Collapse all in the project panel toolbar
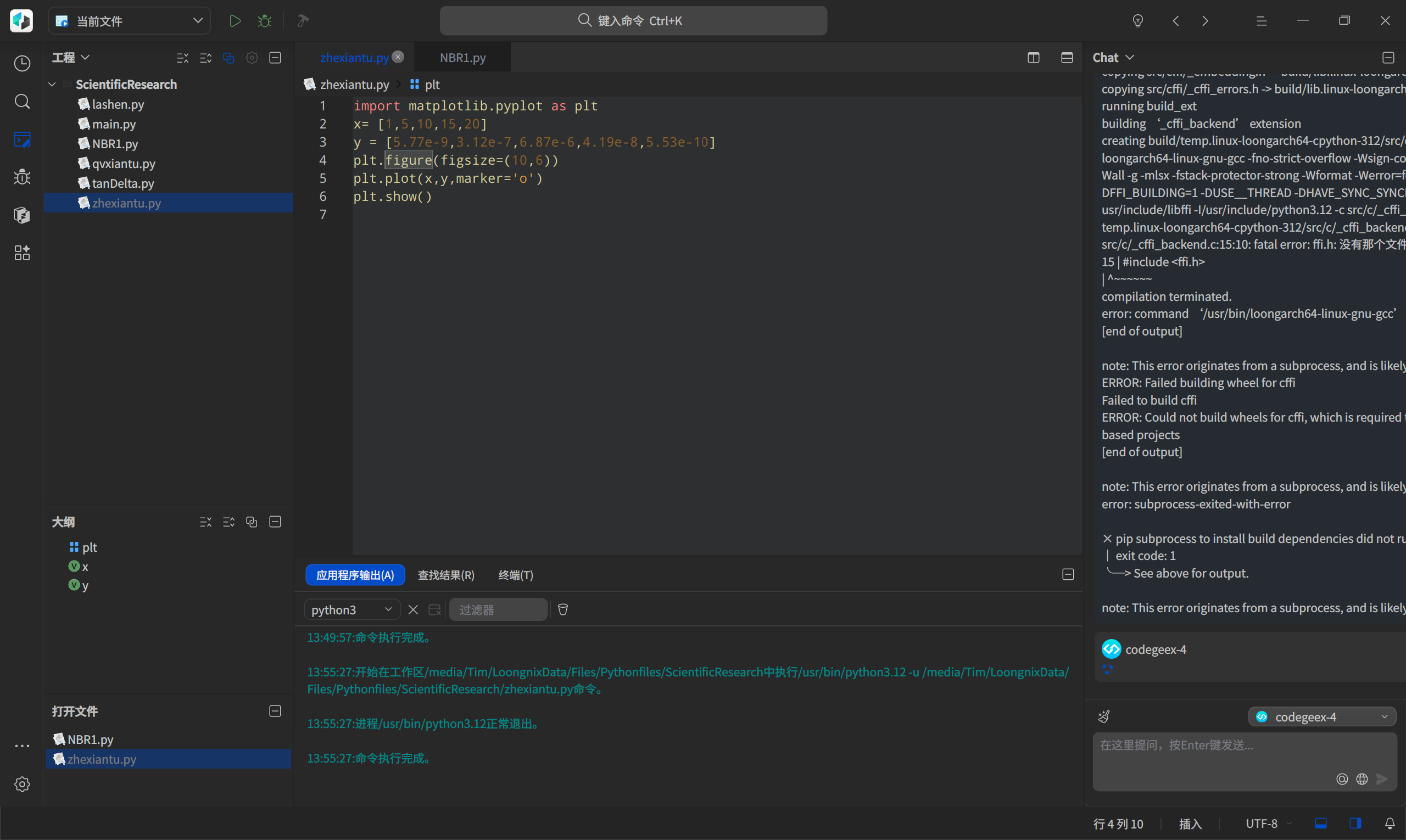Viewport: 1406px width, 840px height. coord(182,58)
